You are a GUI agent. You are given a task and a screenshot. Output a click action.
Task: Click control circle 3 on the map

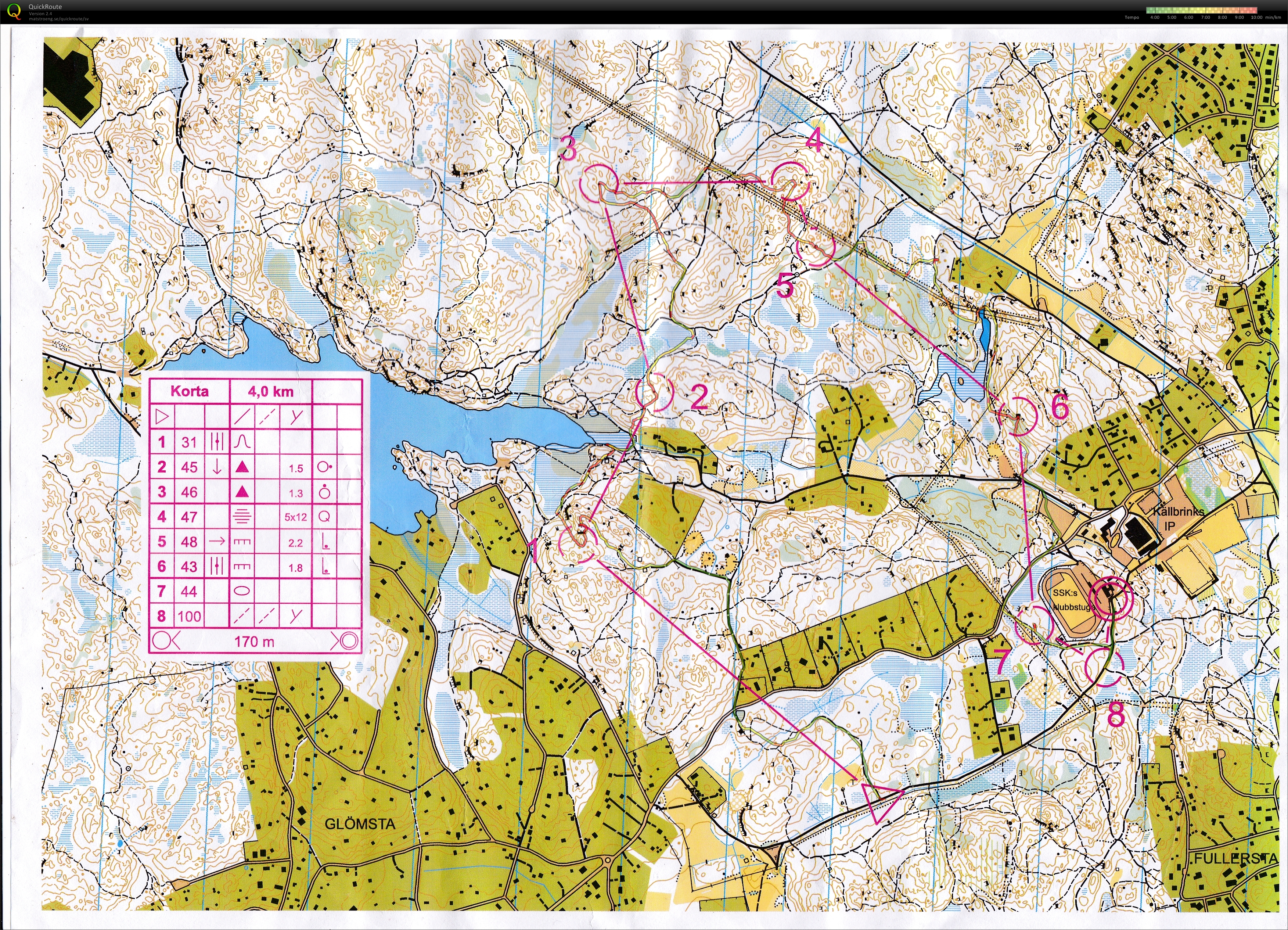tap(600, 183)
